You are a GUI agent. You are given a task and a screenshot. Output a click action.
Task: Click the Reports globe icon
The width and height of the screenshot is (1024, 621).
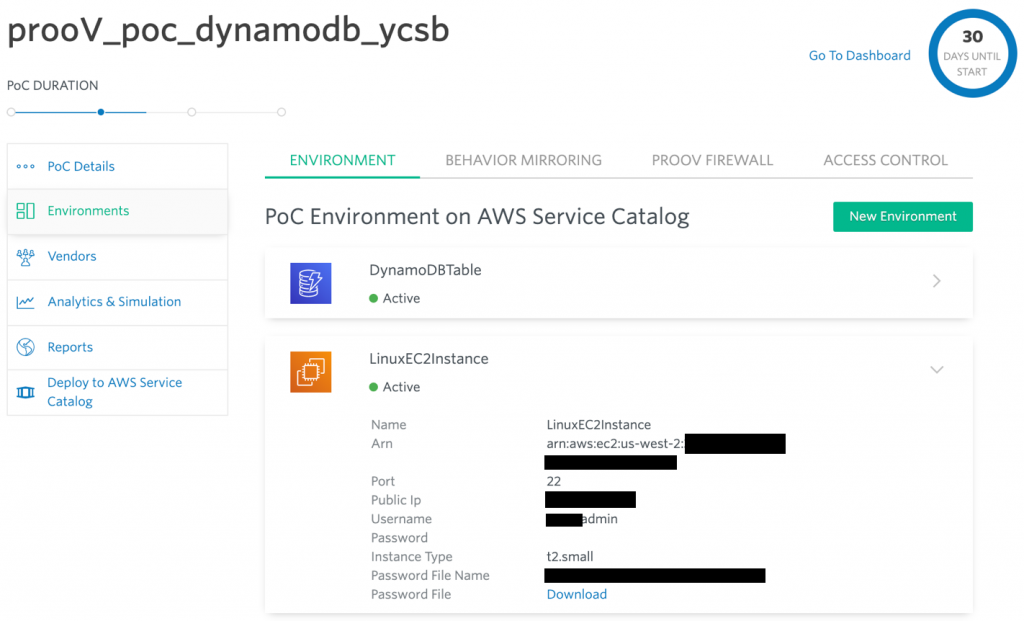pos(25,347)
